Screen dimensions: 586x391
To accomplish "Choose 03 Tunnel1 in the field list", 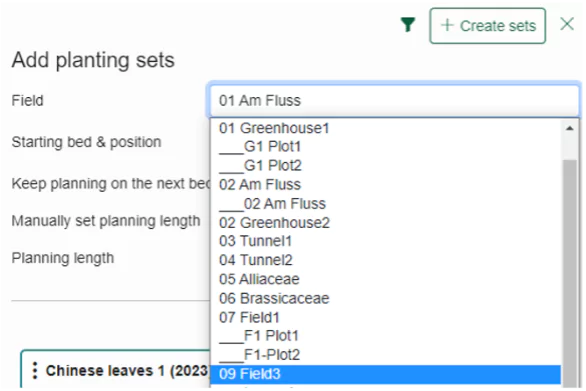I will pos(386,241).
